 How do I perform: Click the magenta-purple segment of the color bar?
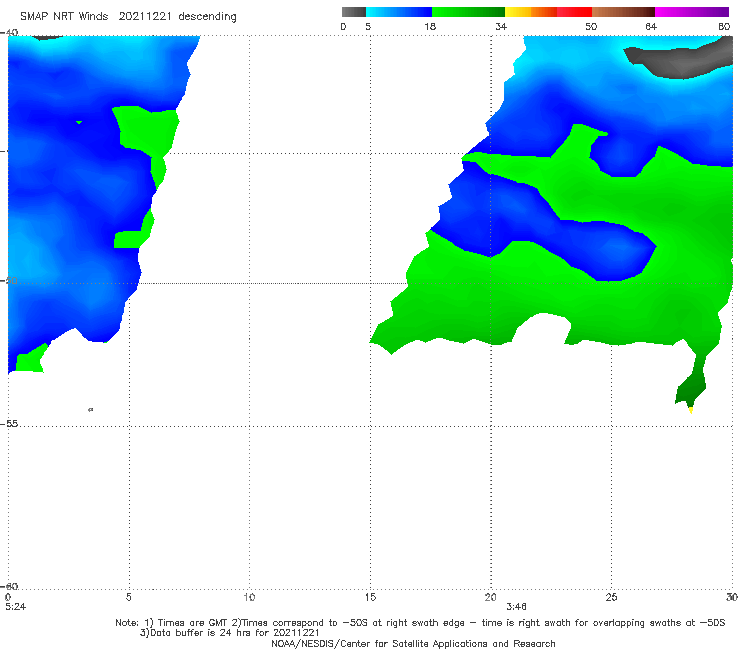692,12
